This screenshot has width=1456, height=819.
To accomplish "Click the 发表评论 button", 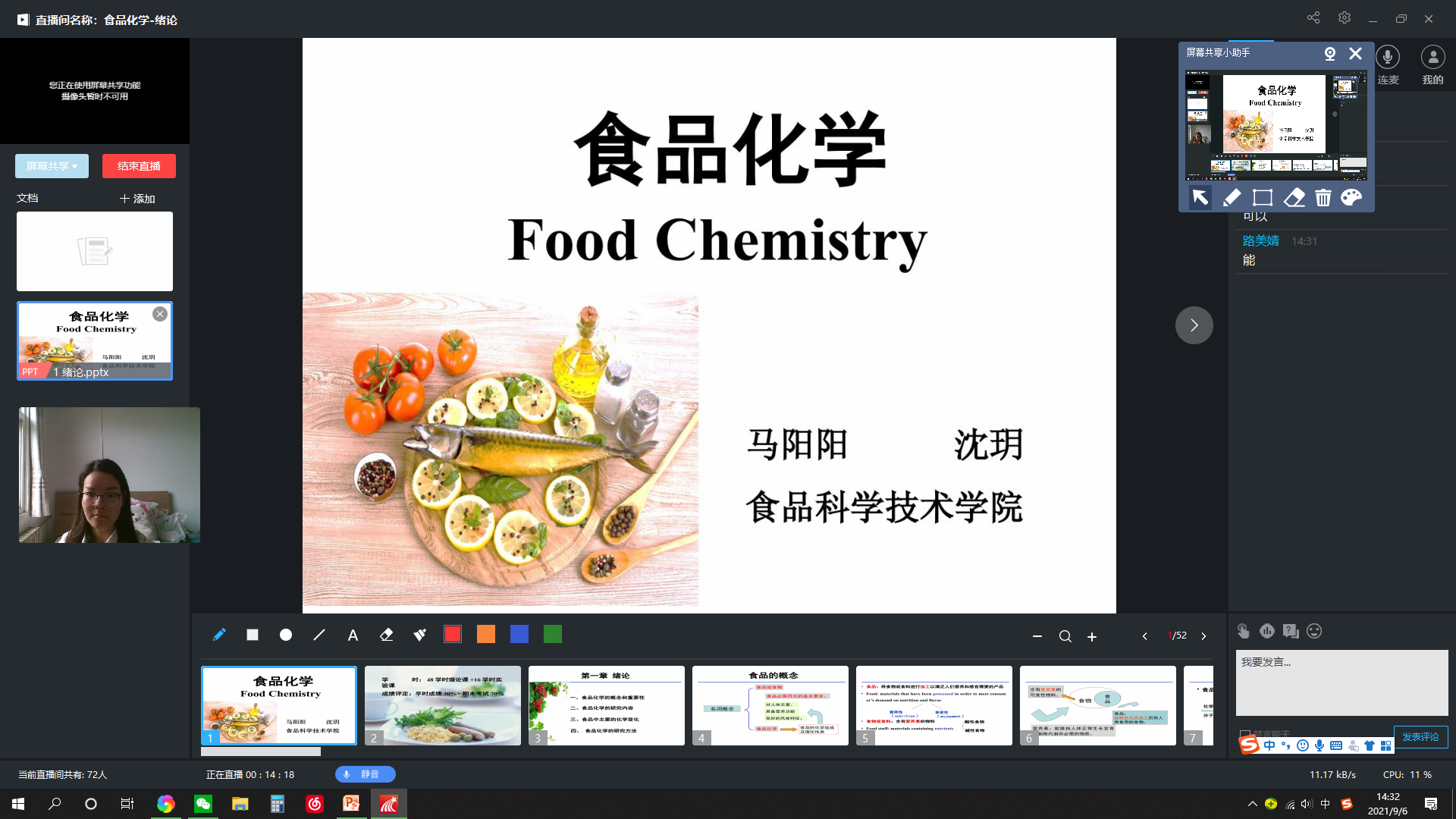I will coord(1420,737).
